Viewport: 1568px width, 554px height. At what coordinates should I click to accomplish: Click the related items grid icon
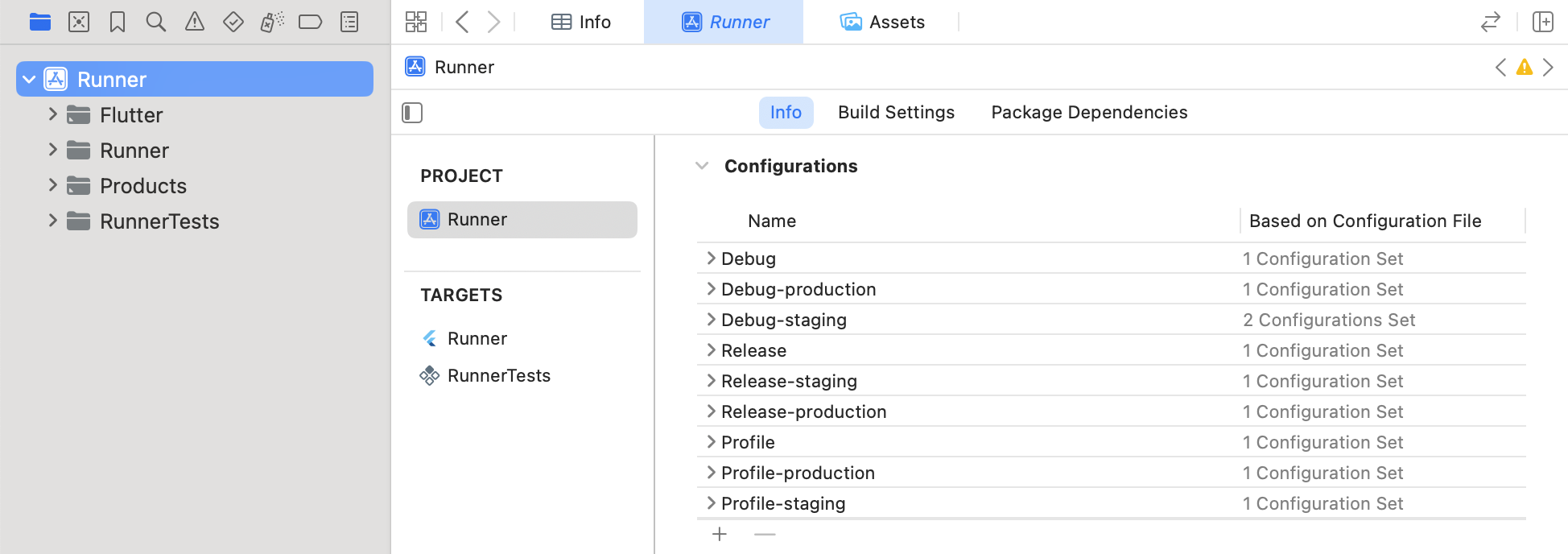[x=416, y=22]
